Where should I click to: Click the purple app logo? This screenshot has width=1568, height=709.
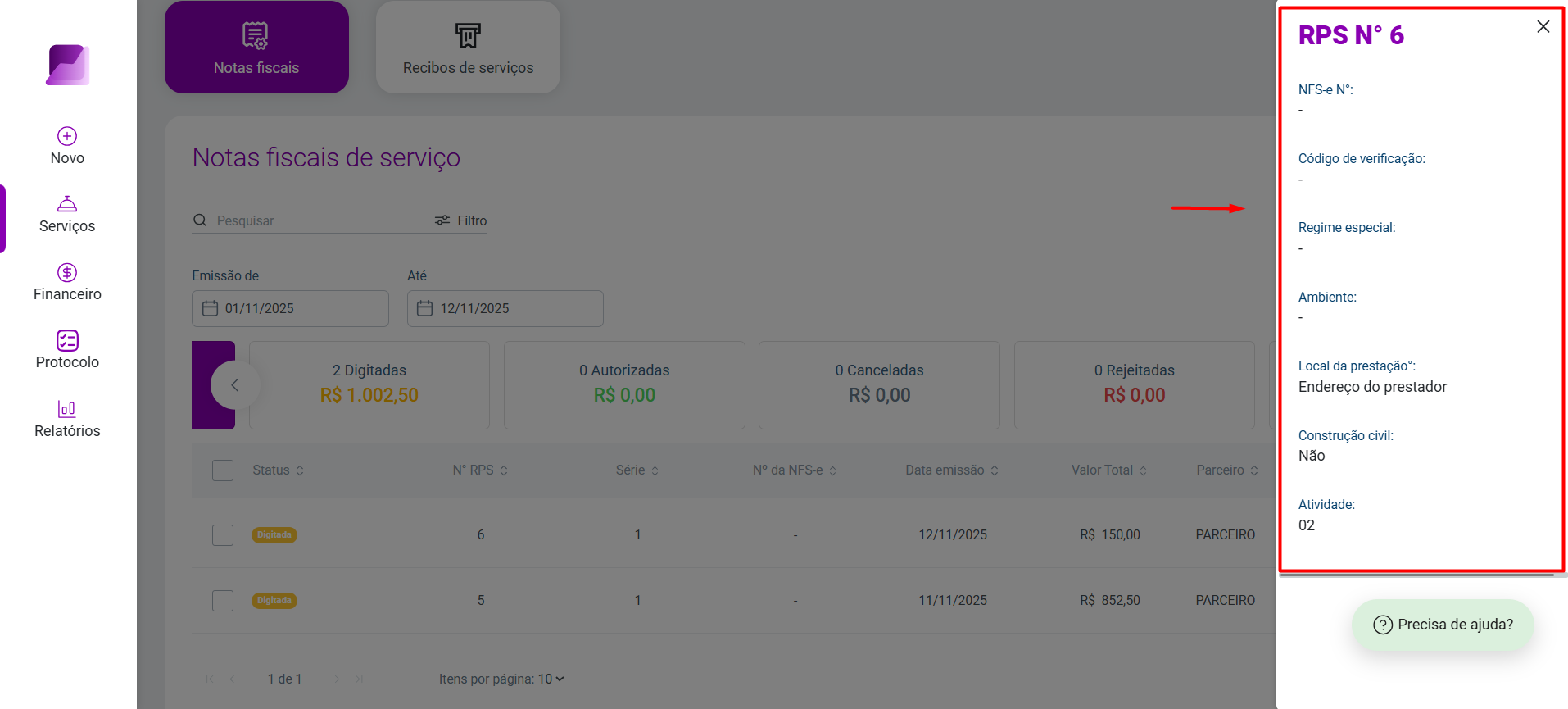pos(67,65)
